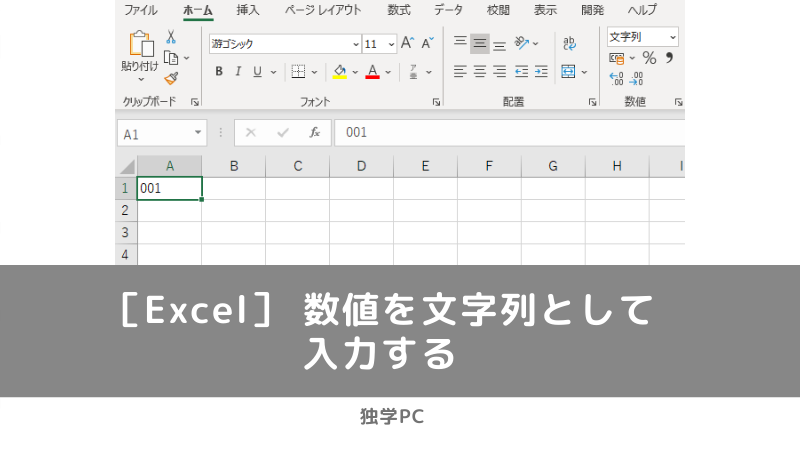Viewport: 800px width, 450px height.
Task: Click the paste clipboard icon
Action: point(139,44)
